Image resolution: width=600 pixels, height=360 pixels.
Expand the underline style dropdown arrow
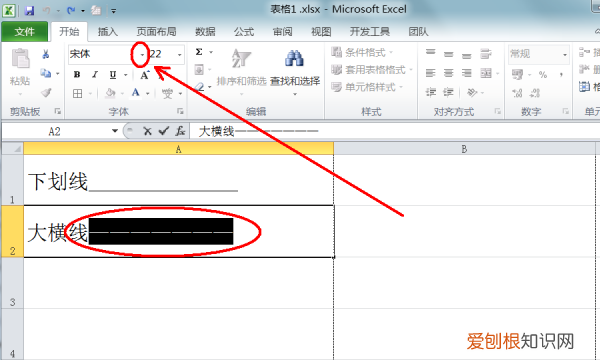126,75
